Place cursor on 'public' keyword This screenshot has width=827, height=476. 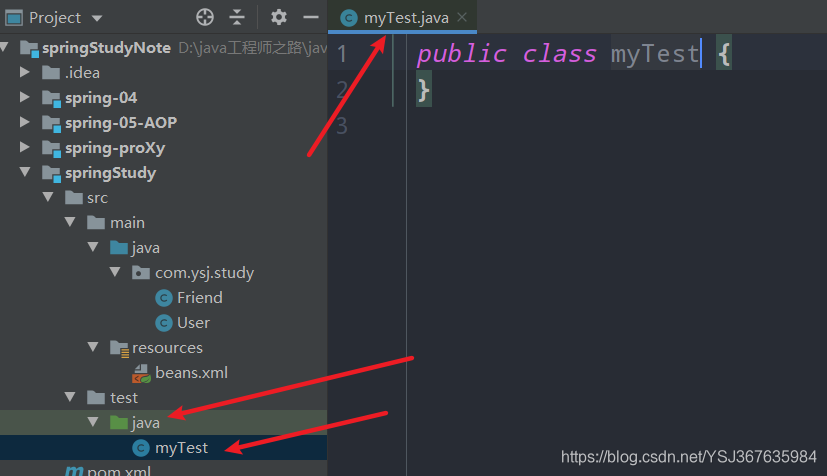click(x=462, y=54)
